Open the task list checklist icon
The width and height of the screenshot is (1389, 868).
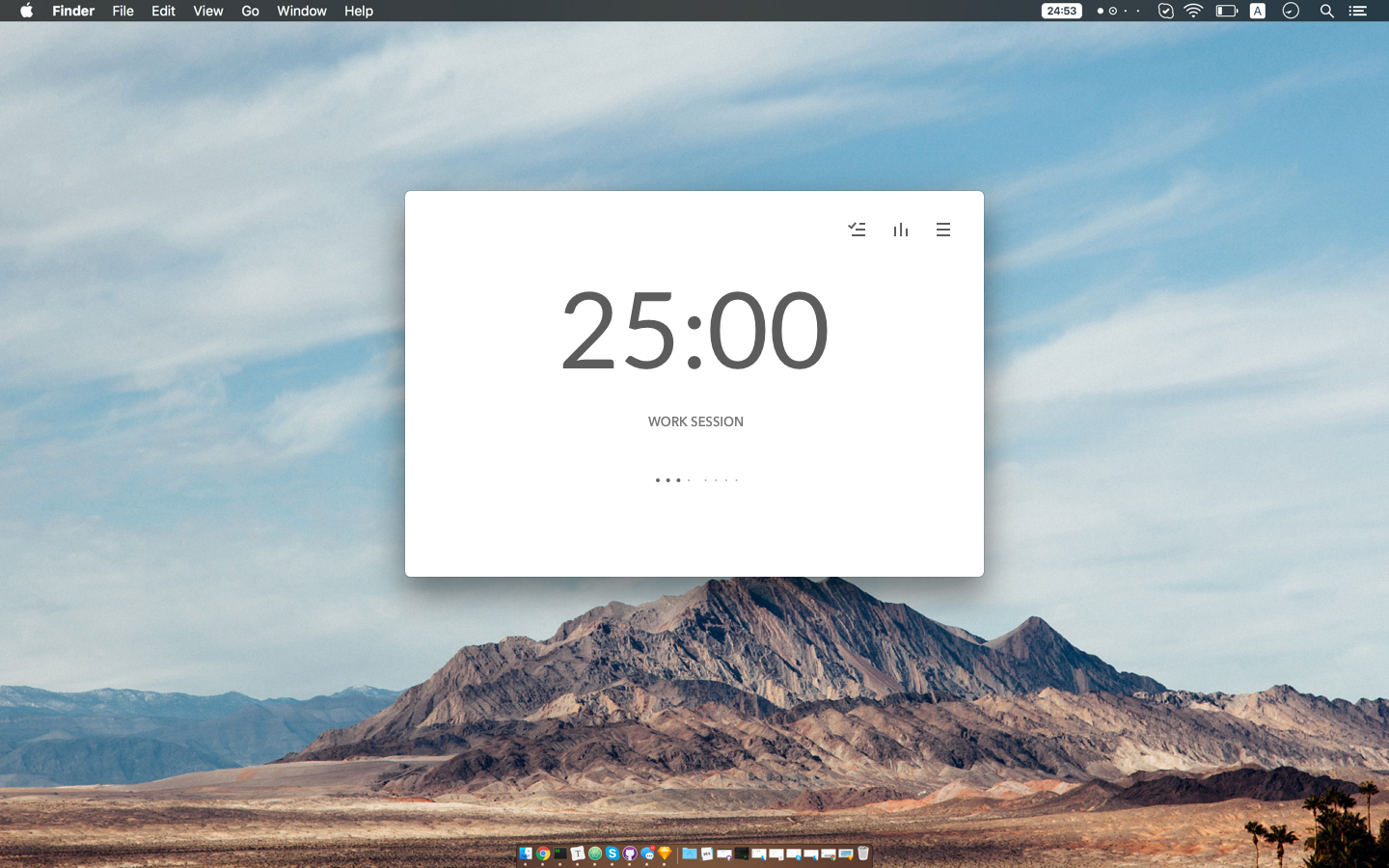[x=857, y=230]
